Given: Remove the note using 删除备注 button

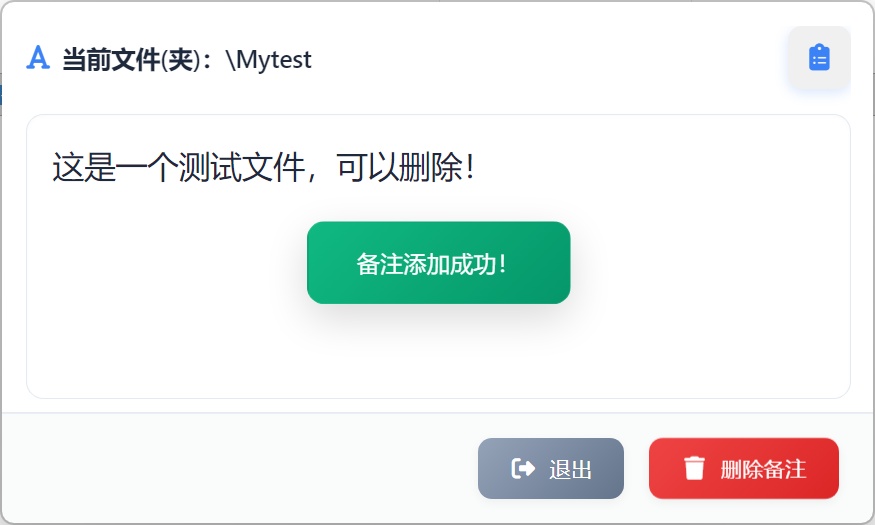Looking at the screenshot, I should click(744, 468).
